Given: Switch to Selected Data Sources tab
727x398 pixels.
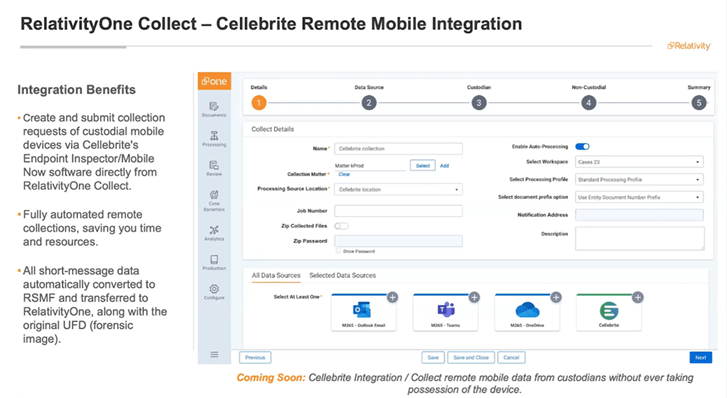Looking at the screenshot, I should pos(343,275).
